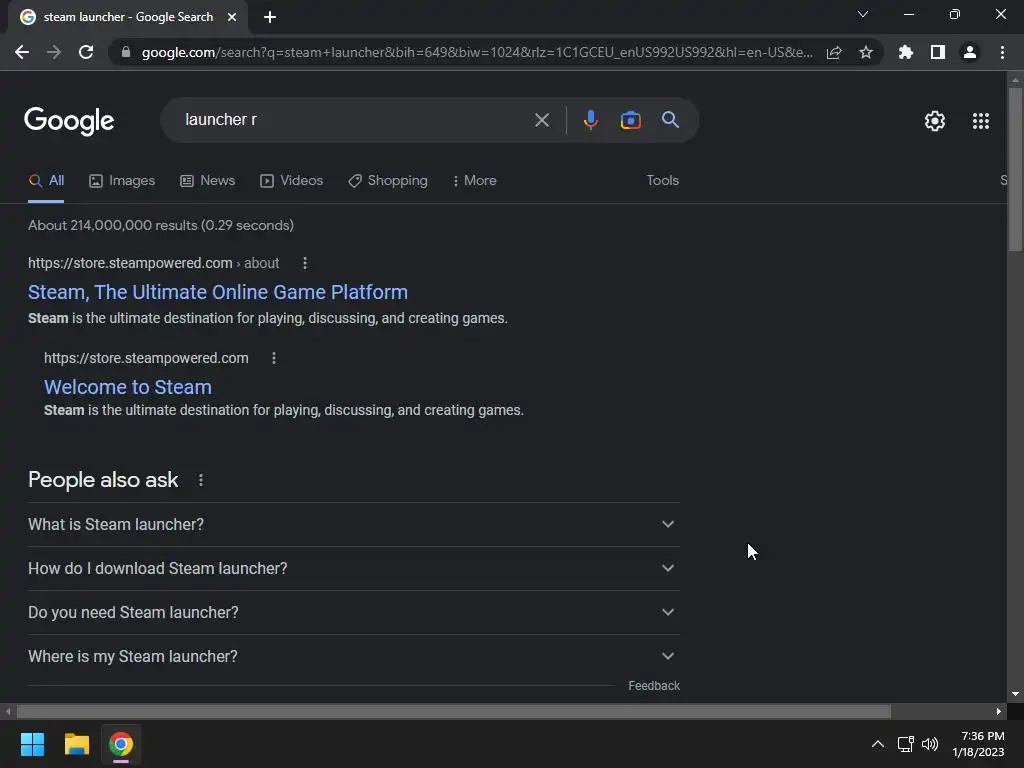Image resolution: width=1024 pixels, height=768 pixels.
Task: Open the Extensions puzzle icon
Action: tap(906, 52)
